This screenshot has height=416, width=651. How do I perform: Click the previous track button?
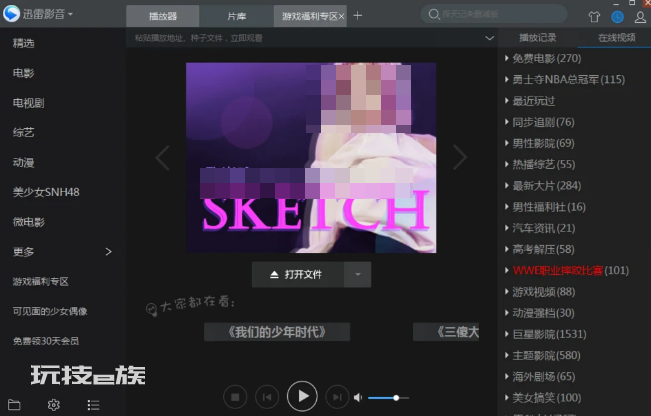point(267,397)
